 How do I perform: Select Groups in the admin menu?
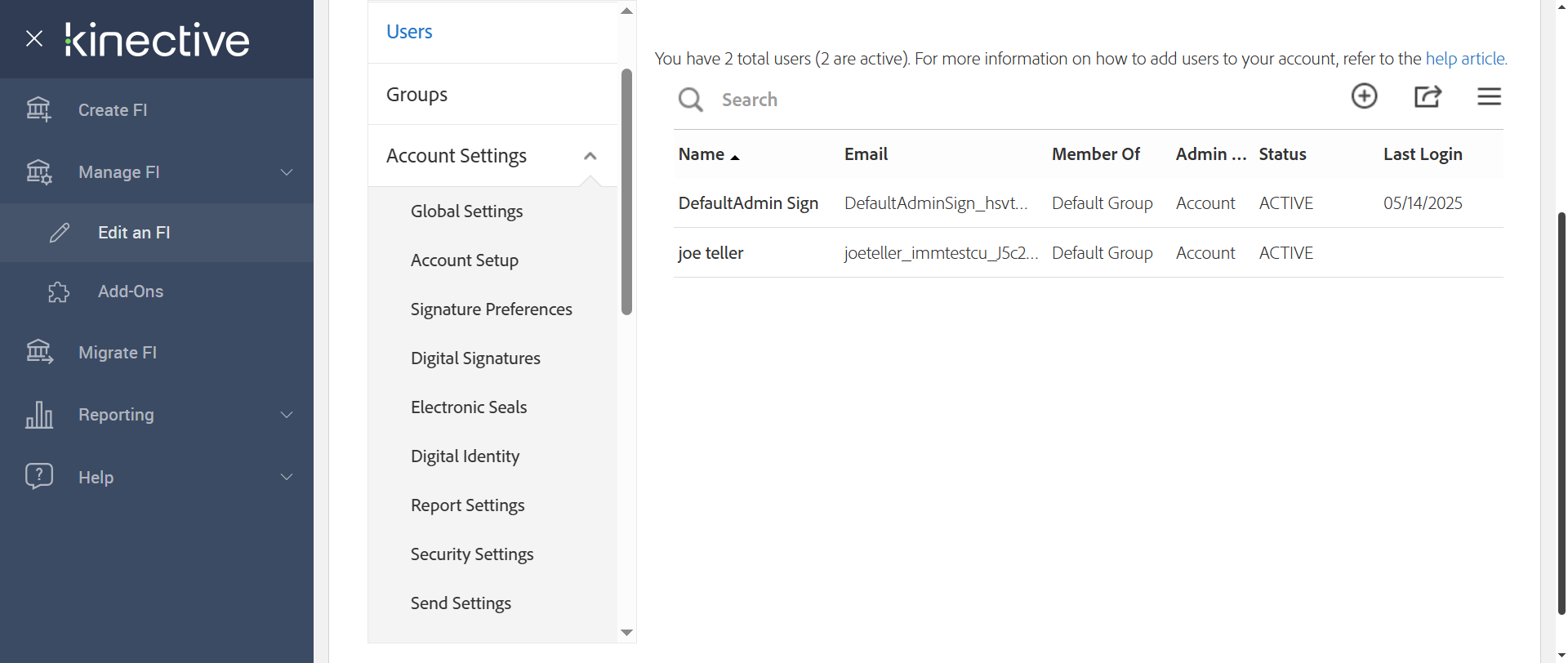(x=416, y=95)
